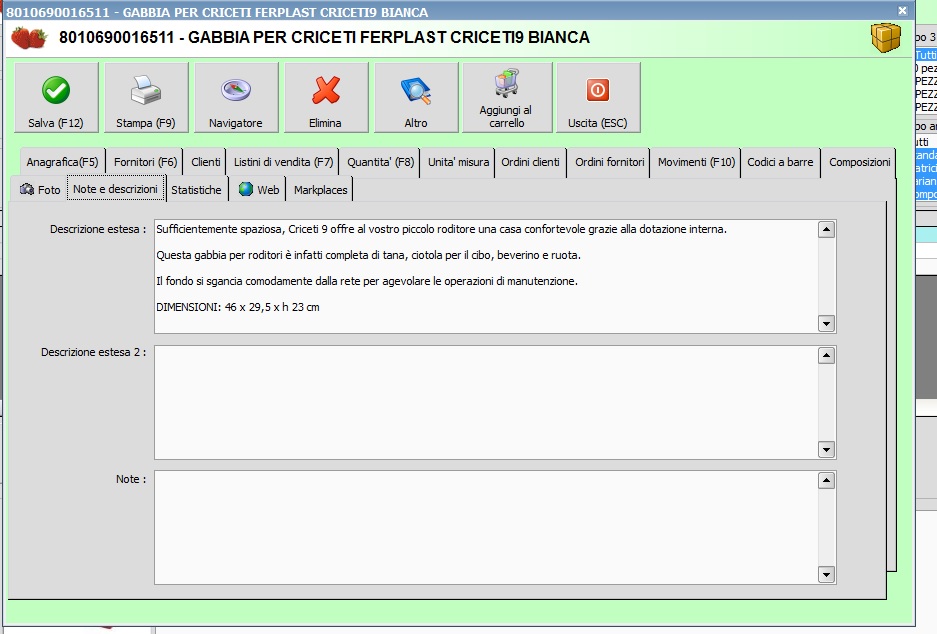Close the product window with the X

click(x=902, y=11)
